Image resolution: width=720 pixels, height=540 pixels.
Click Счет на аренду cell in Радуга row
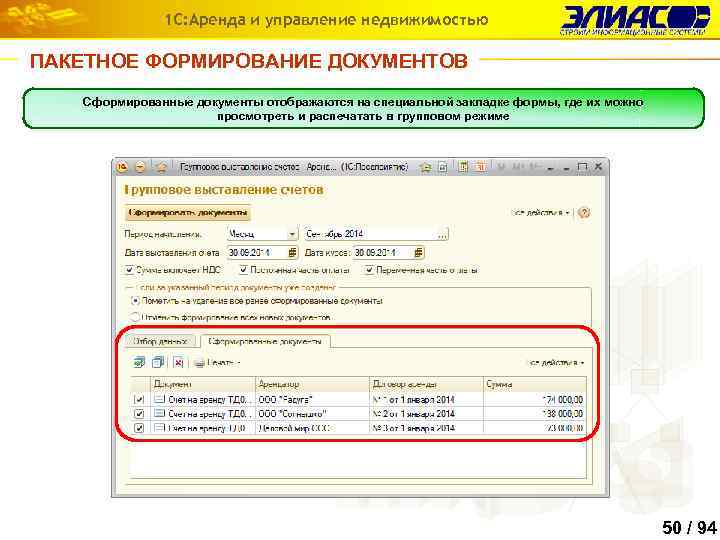coord(203,399)
